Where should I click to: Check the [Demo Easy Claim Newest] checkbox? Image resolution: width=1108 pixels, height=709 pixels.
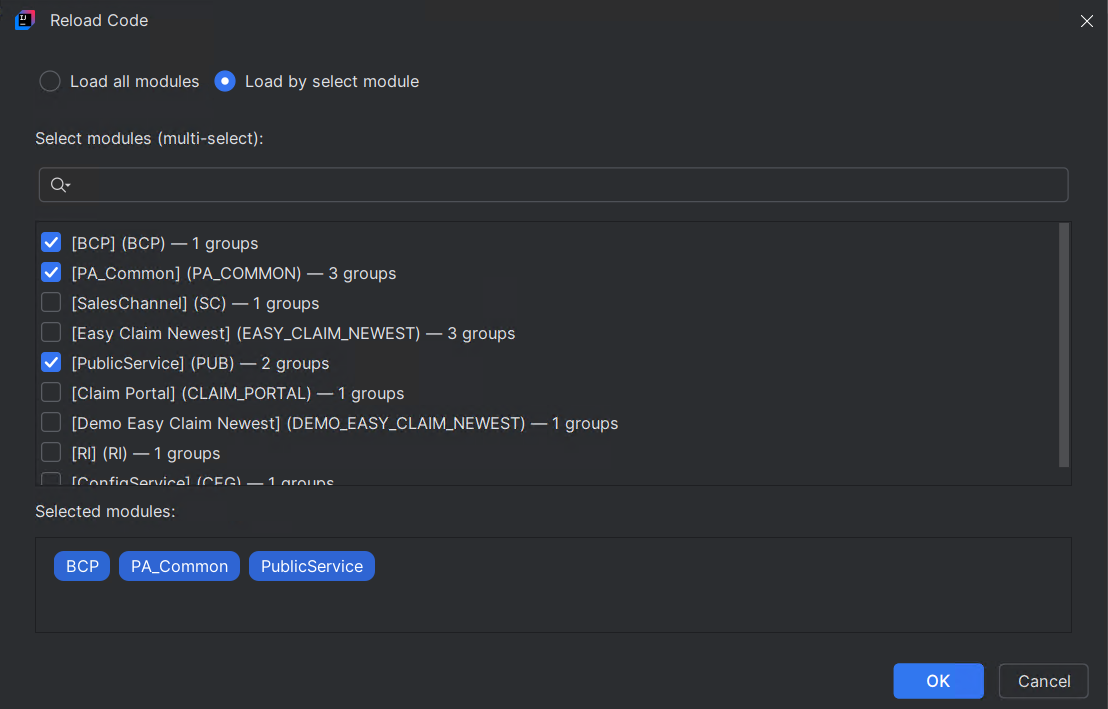point(51,423)
